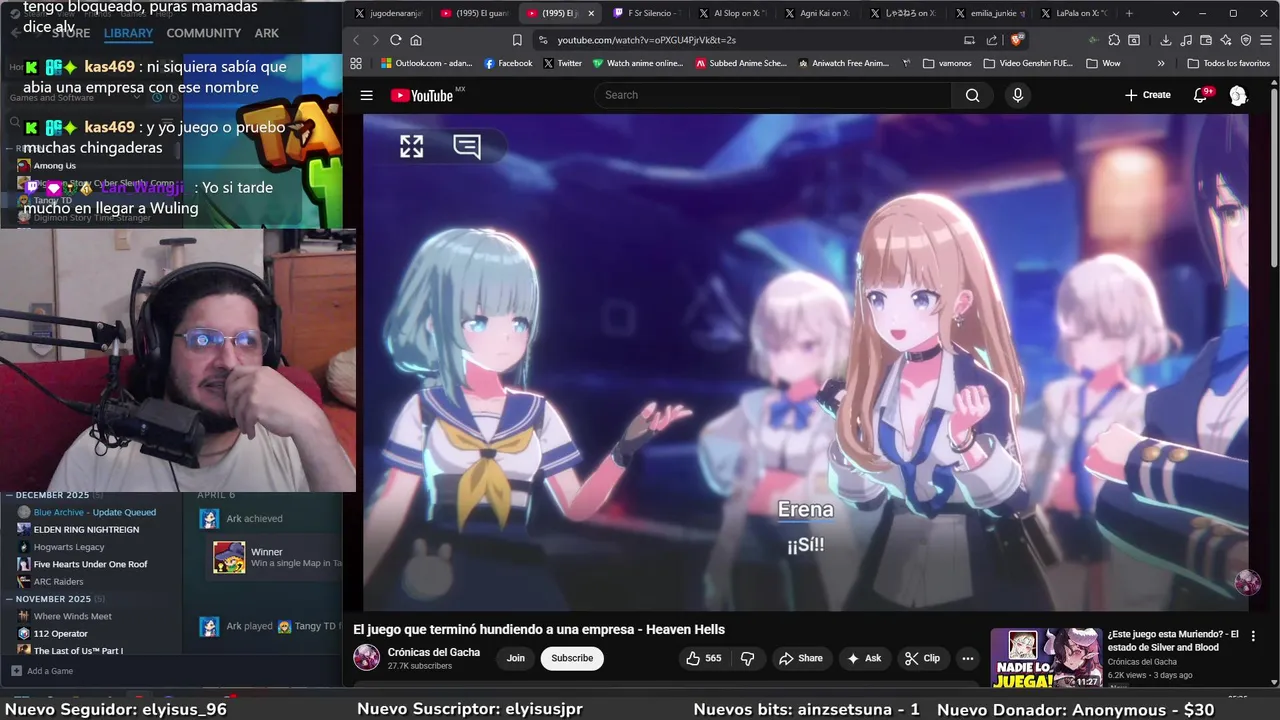Open Aniwatch Free Anime bookmark
The height and width of the screenshot is (720, 1280).
coord(843,63)
